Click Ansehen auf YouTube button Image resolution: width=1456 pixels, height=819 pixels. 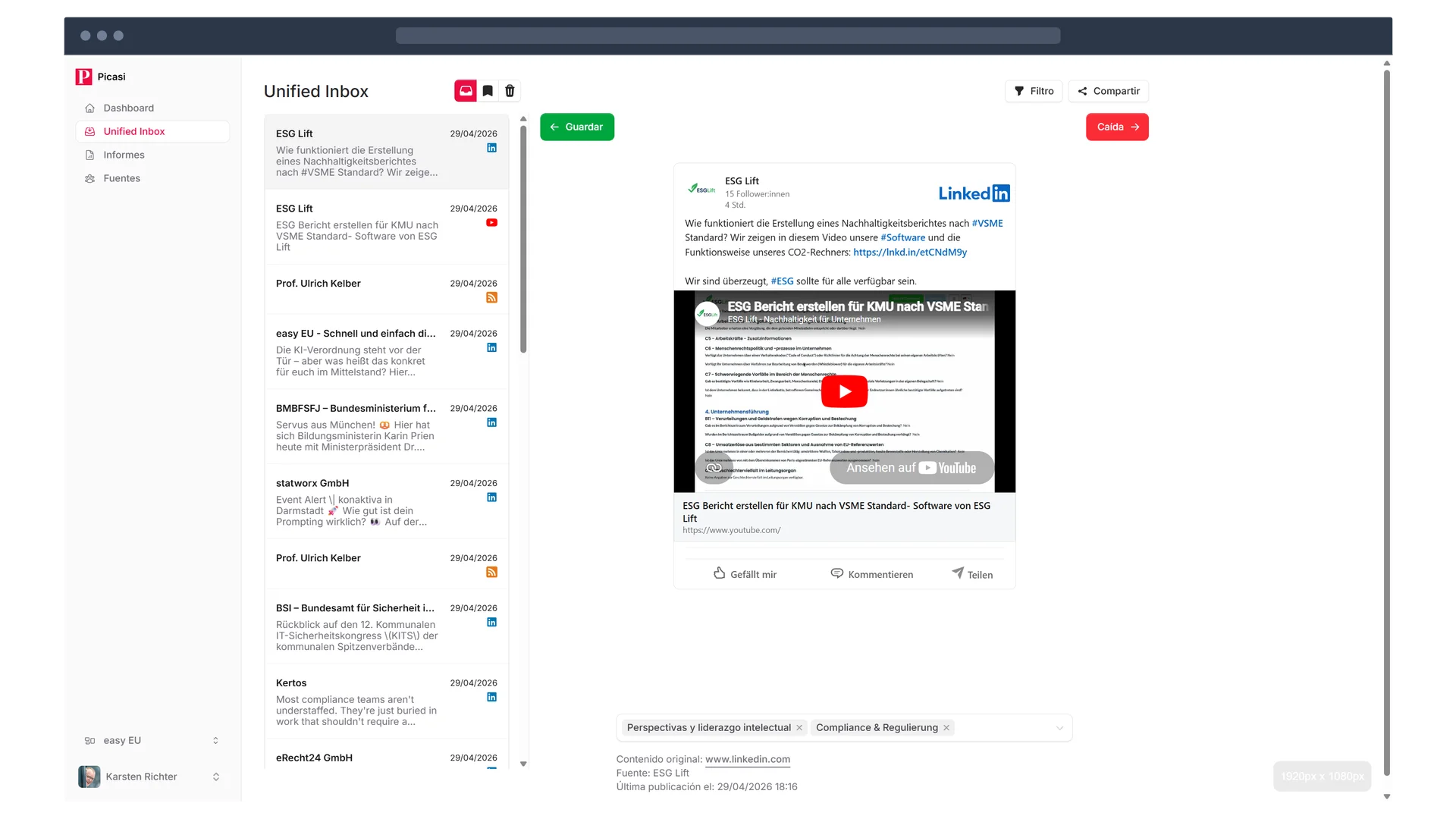pyautogui.click(x=912, y=468)
